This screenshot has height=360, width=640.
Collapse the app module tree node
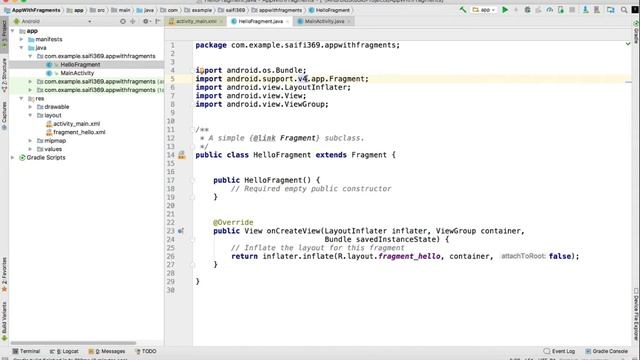13,31
